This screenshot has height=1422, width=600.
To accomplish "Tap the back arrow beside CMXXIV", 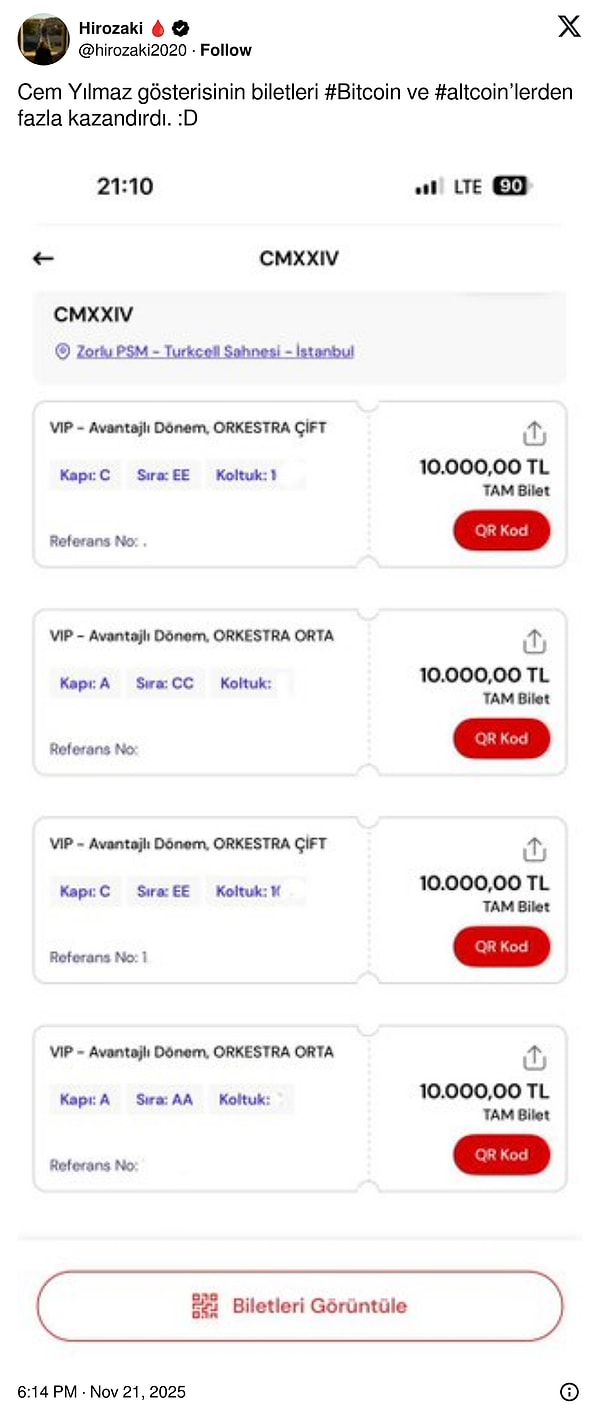I will (x=43, y=259).
